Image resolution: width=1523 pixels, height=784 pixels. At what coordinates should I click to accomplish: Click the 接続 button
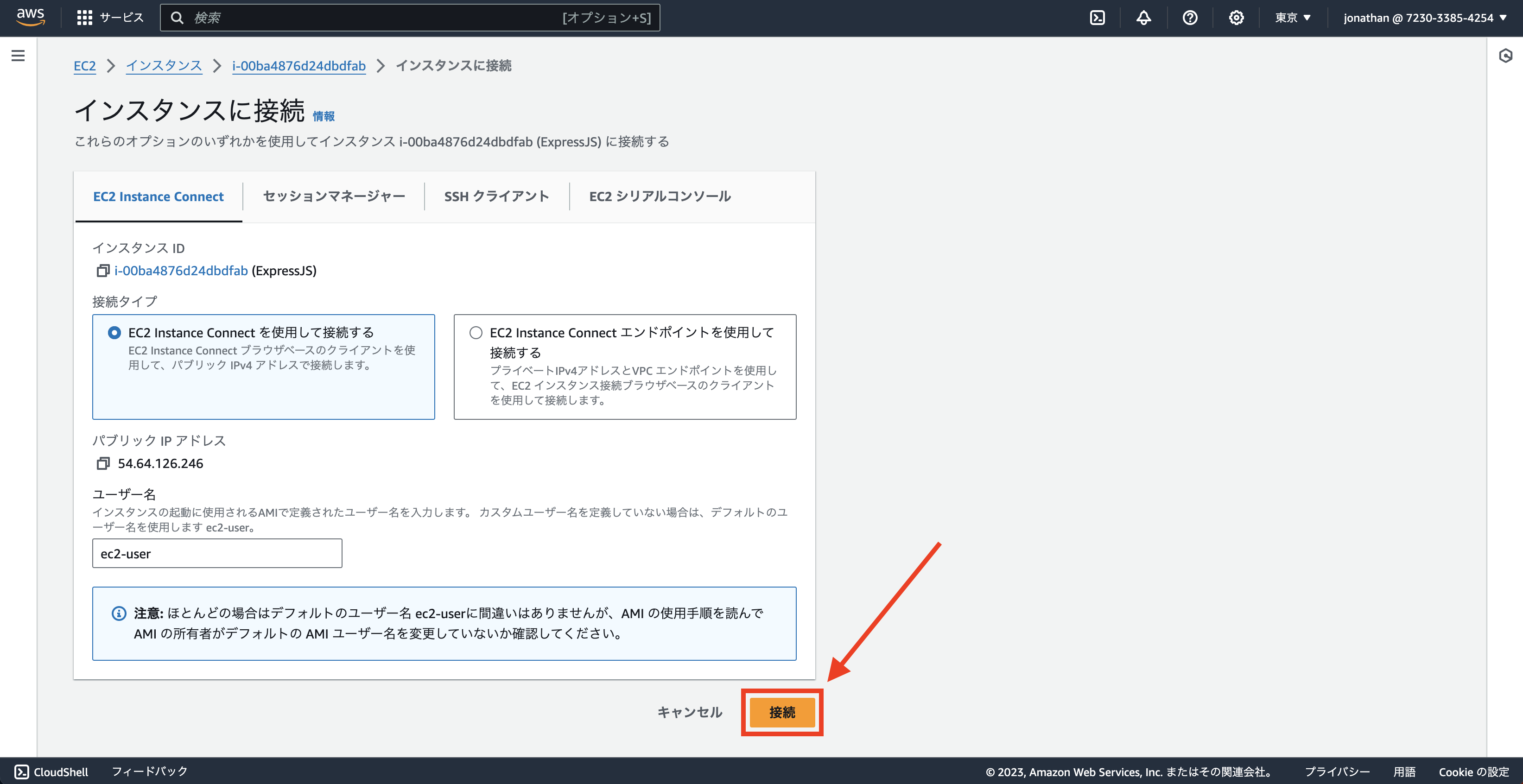(781, 712)
